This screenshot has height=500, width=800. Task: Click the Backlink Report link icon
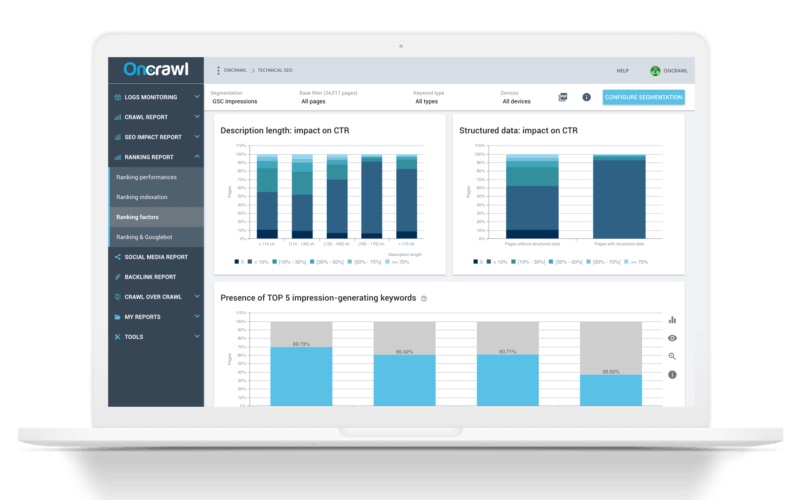click(x=118, y=277)
